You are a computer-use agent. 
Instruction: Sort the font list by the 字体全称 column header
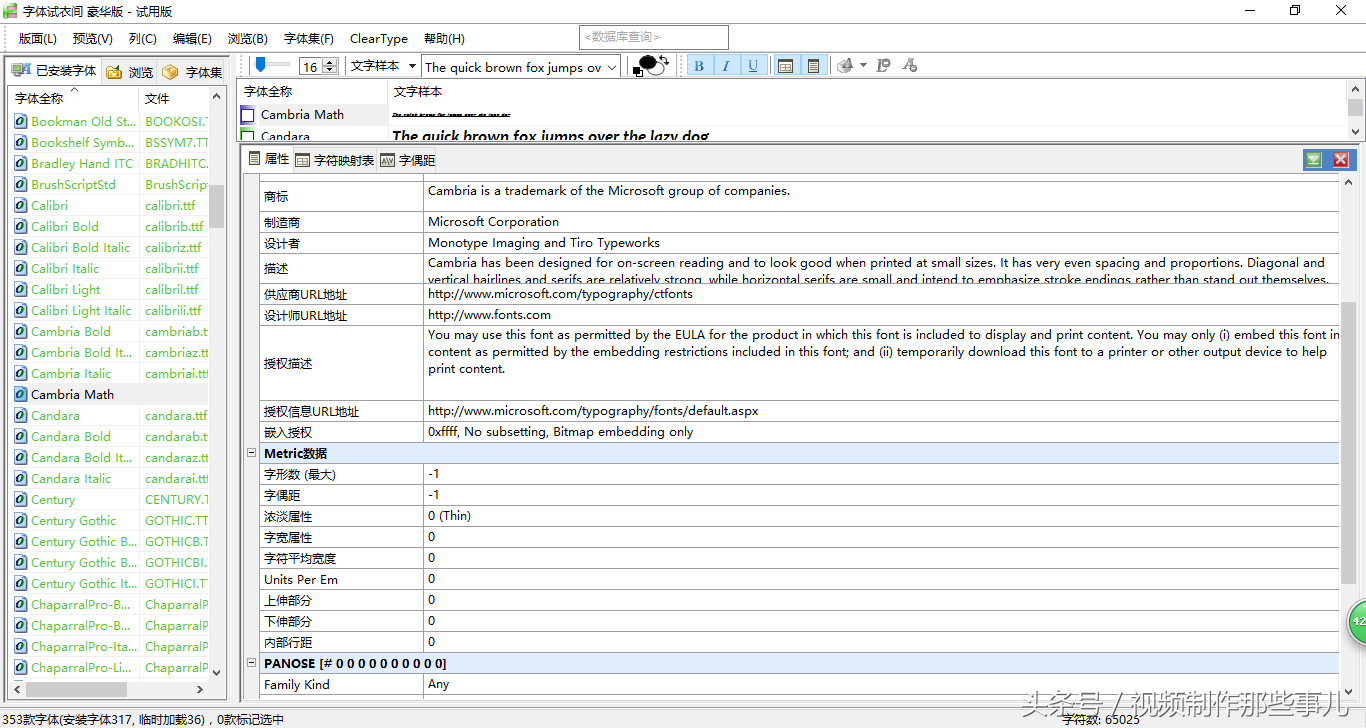(x=74, y=98)
